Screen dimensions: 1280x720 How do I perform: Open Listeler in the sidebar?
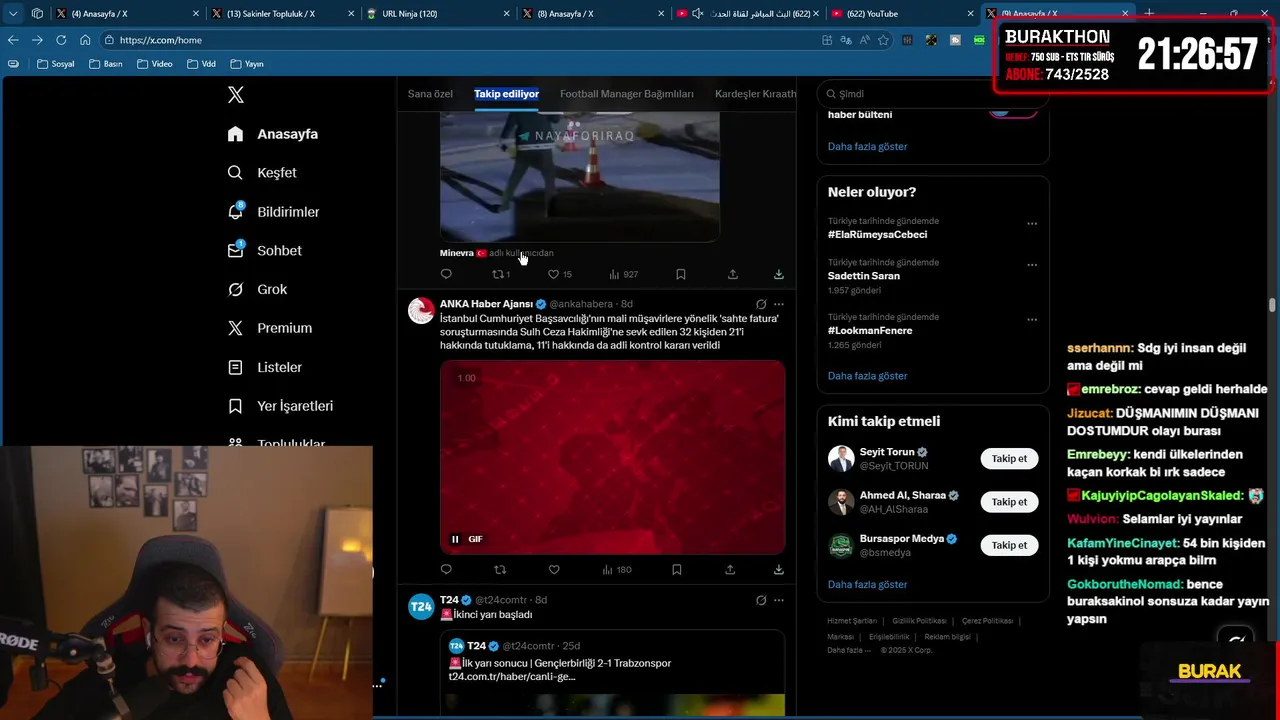click(265, 367)
